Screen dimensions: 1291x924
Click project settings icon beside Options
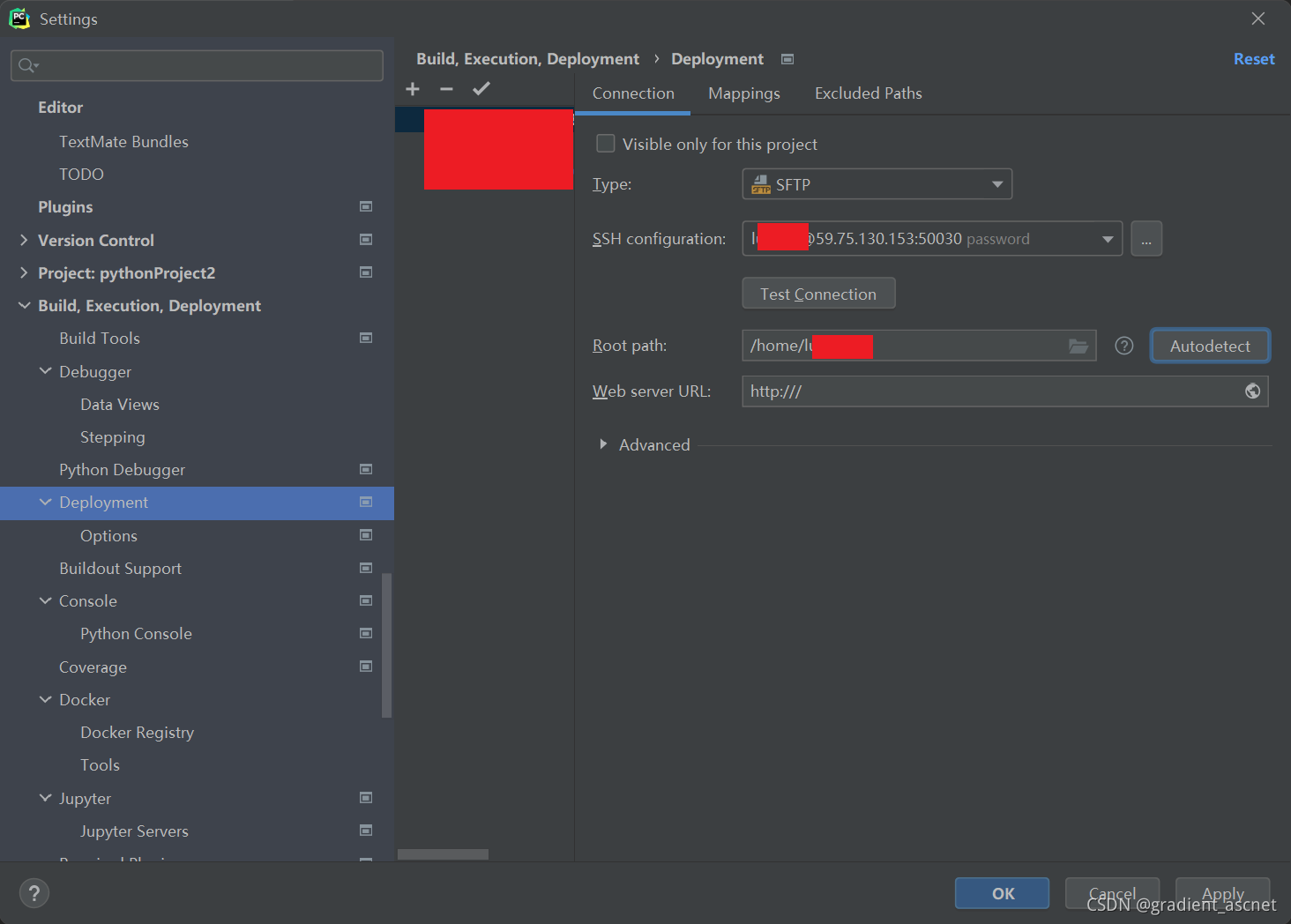[x=366, y=535]
